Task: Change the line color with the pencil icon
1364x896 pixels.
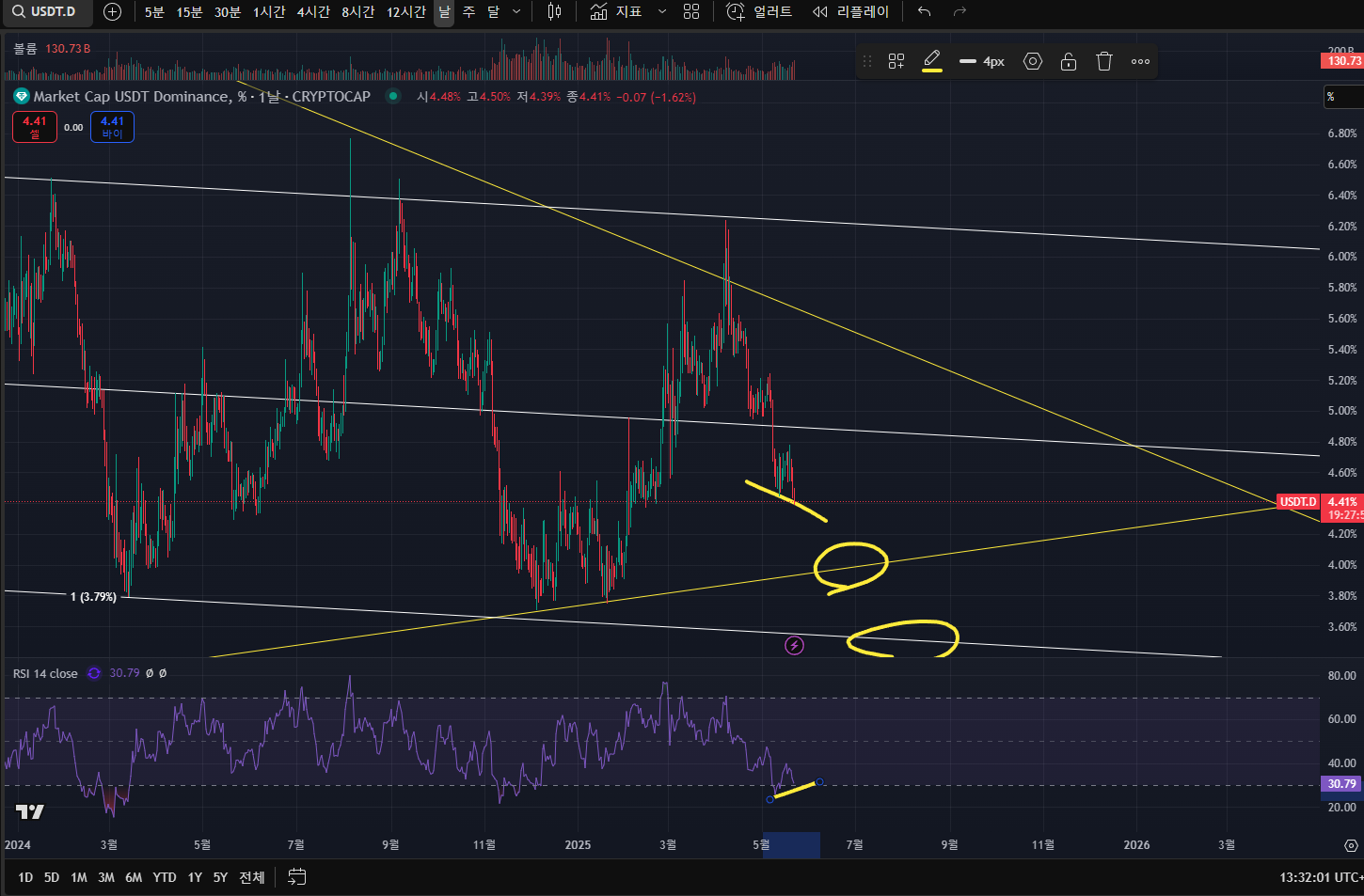Action: 932,61
